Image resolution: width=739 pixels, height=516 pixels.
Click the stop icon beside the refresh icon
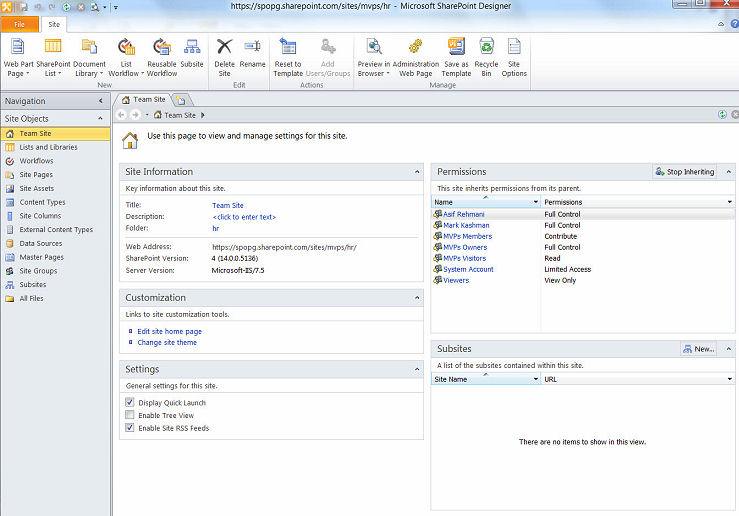(735, 115)
